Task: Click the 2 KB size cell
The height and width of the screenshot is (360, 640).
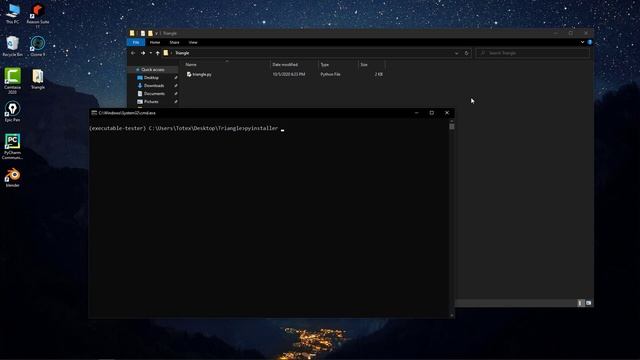Action: (378, 74)
